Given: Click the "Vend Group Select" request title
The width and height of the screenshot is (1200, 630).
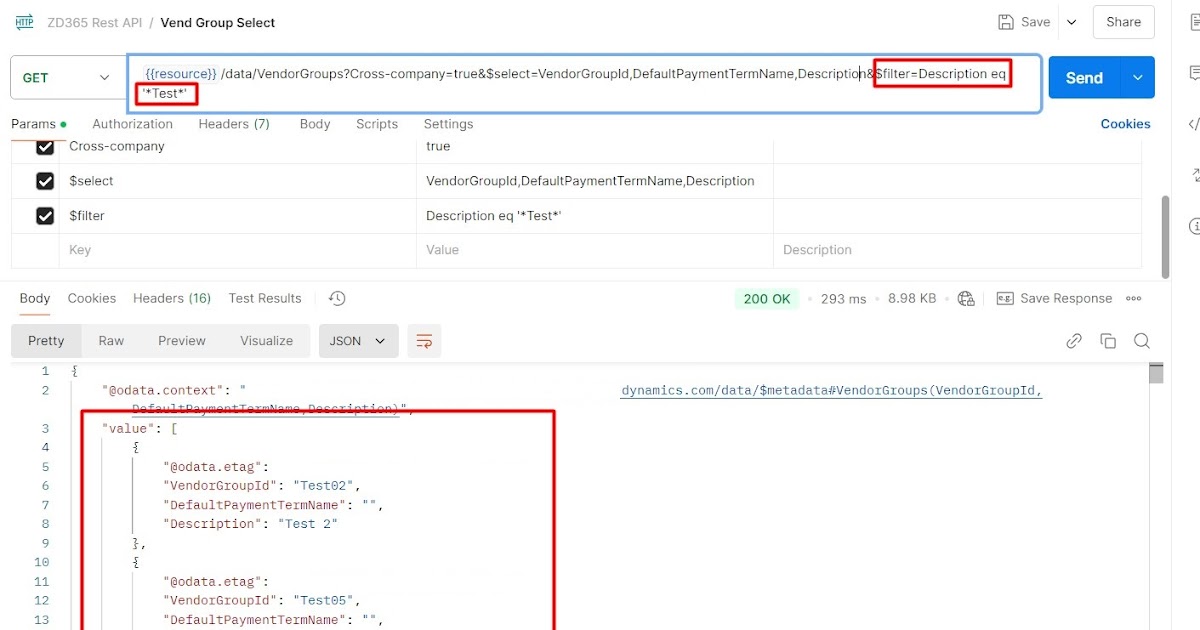Looking at the screenshot, I should coord(218,22).
